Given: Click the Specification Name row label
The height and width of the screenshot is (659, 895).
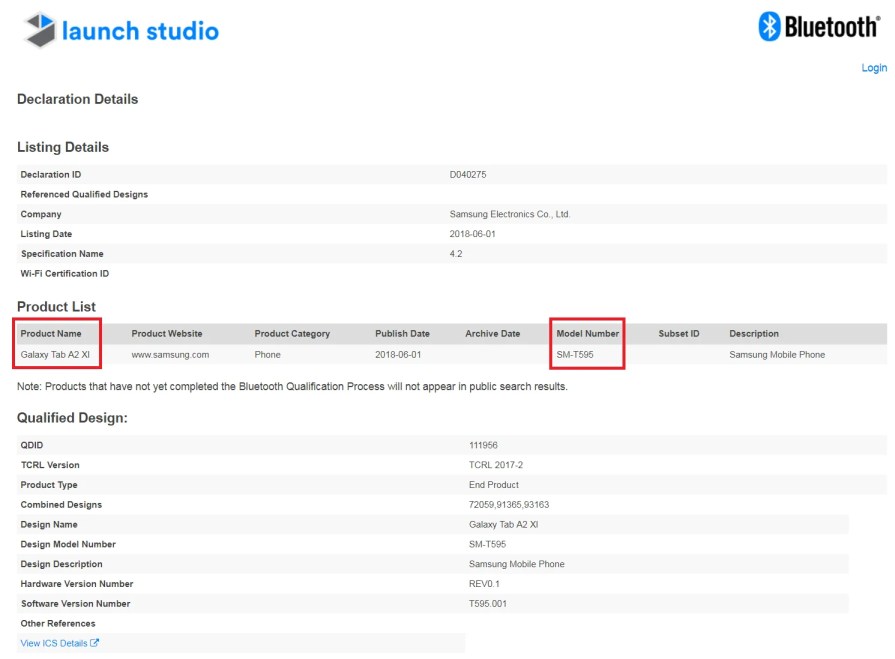Looking at the screenshot, I should click(x=62, y=254).
